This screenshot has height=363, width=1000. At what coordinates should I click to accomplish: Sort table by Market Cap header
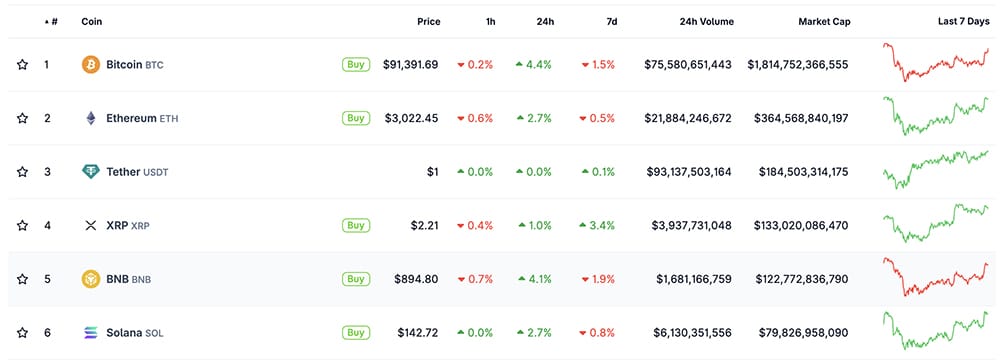coord(824,22)
